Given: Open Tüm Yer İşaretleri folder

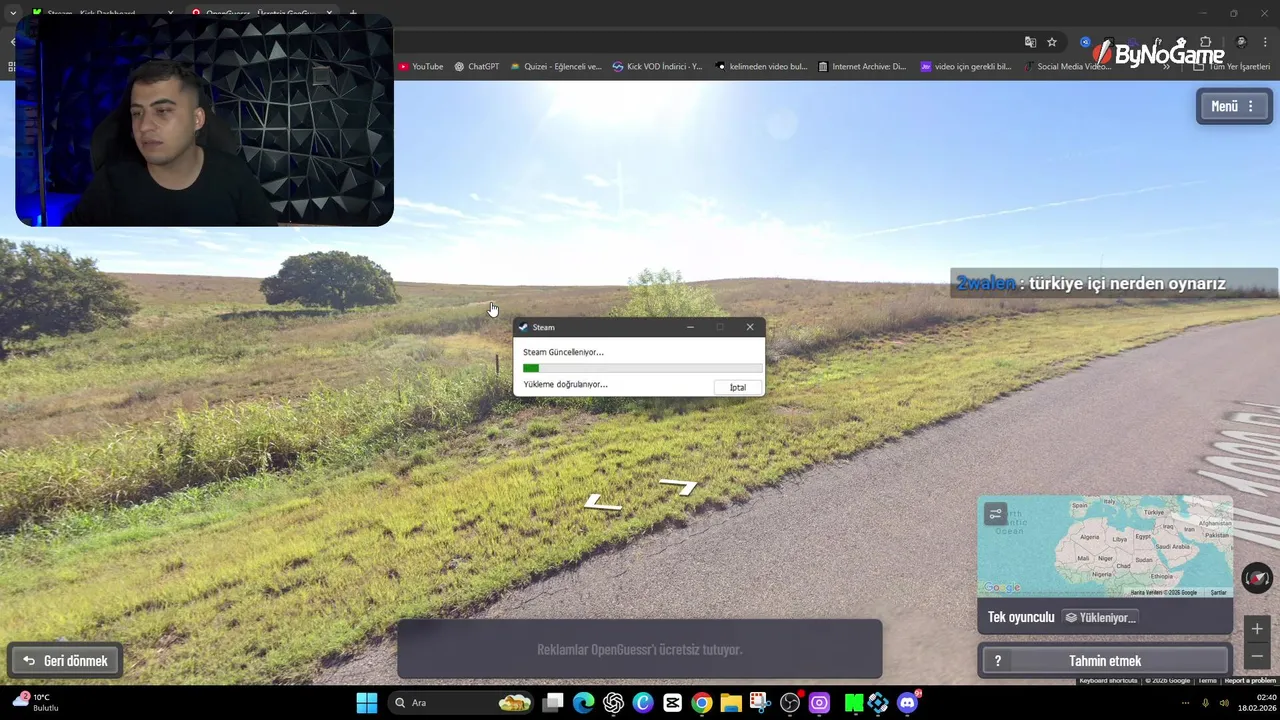Looking at the screenshot, I should point(1232,67).
